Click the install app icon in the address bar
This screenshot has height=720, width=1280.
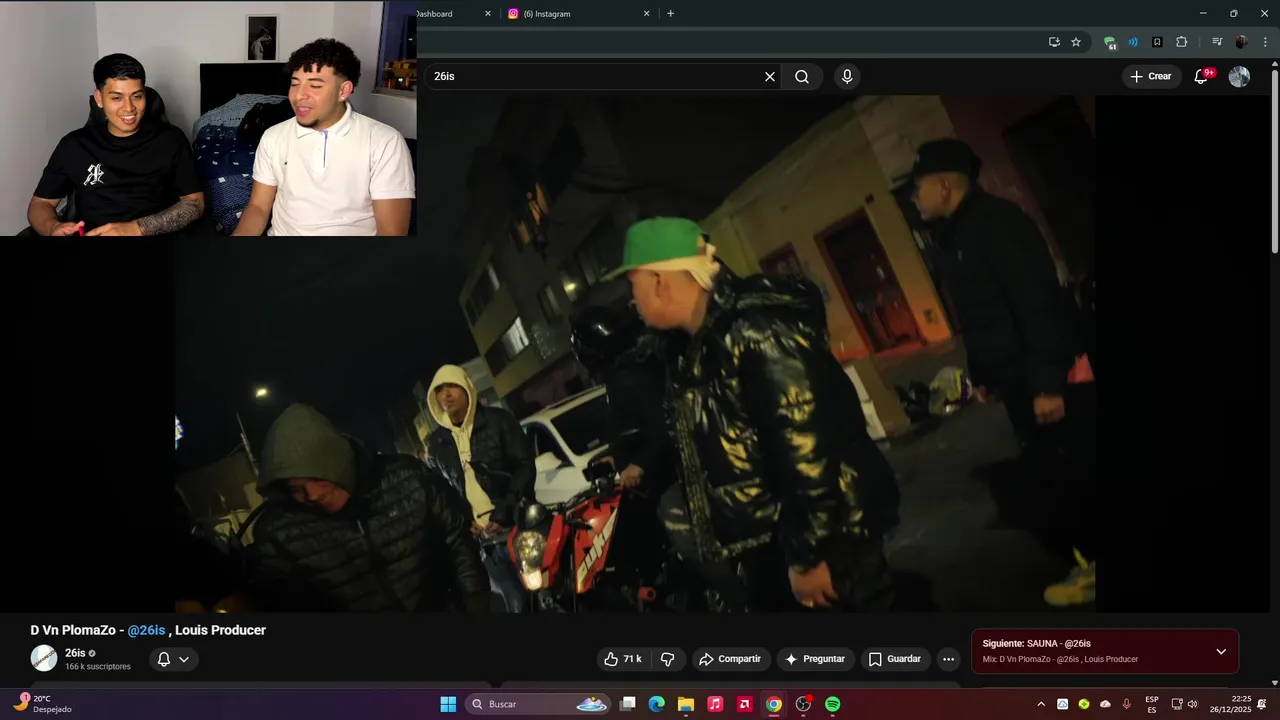(x=1054, y=42)
